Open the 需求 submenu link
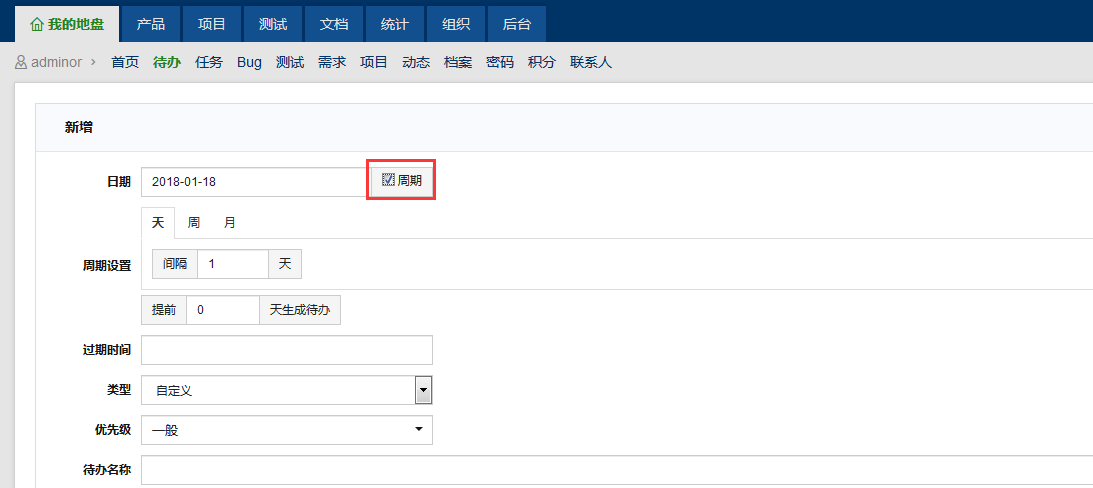The image size is (1093, 488). click(x=332, y=63)
